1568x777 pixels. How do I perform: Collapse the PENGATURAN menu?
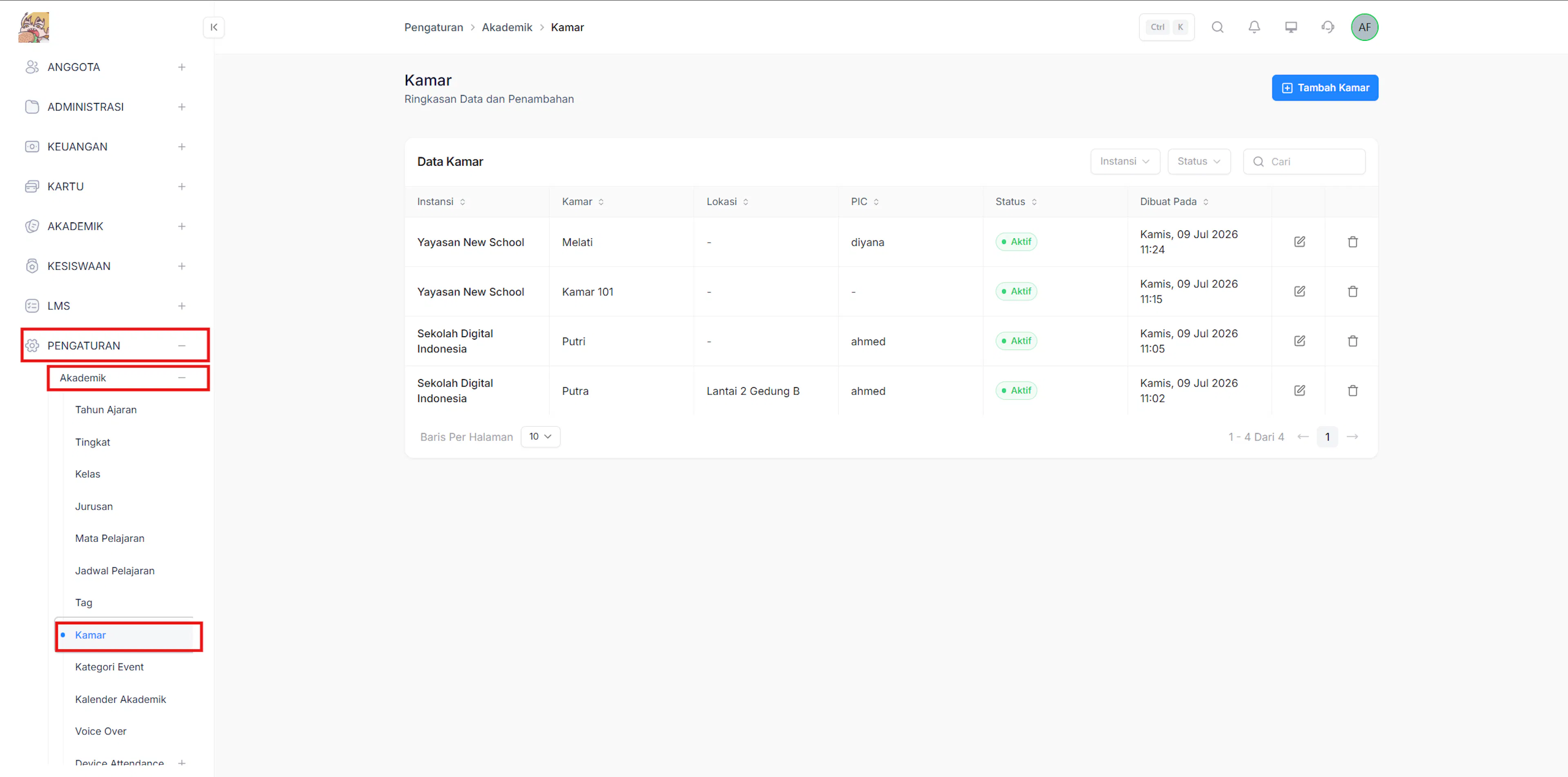click(x=181, y=346)
